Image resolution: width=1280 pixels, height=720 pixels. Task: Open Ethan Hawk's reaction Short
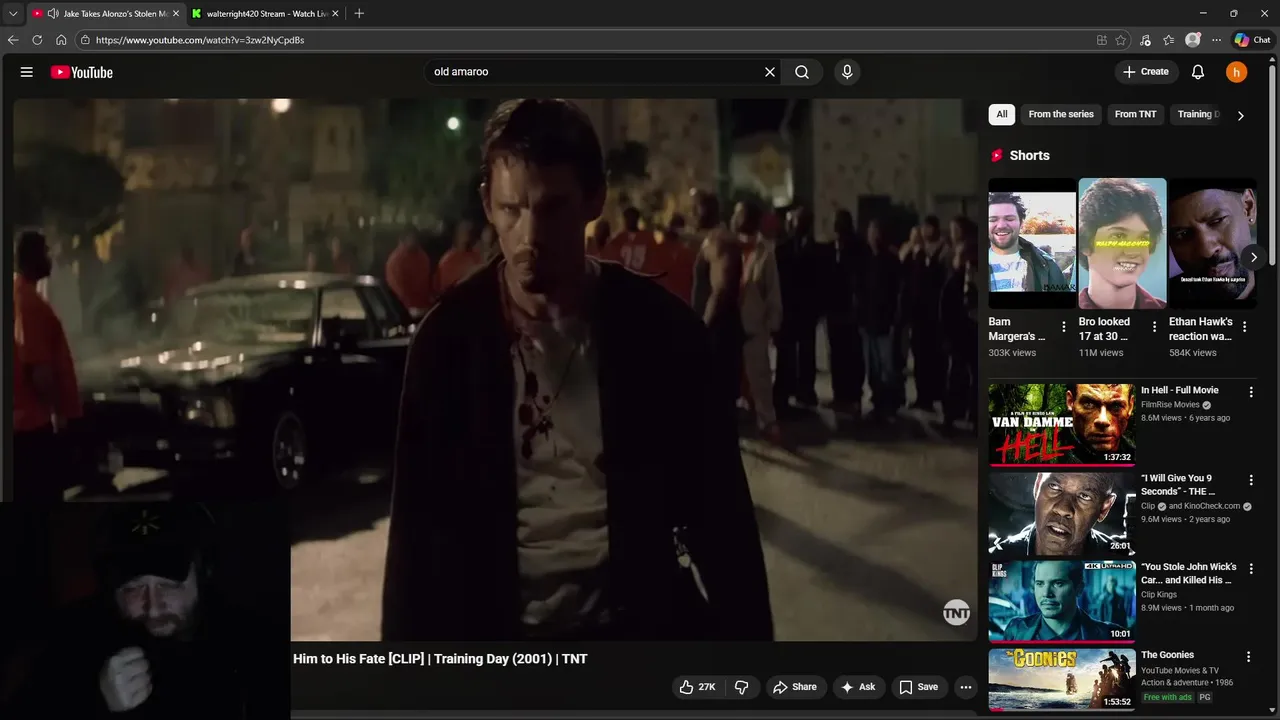pos(1212,243)
